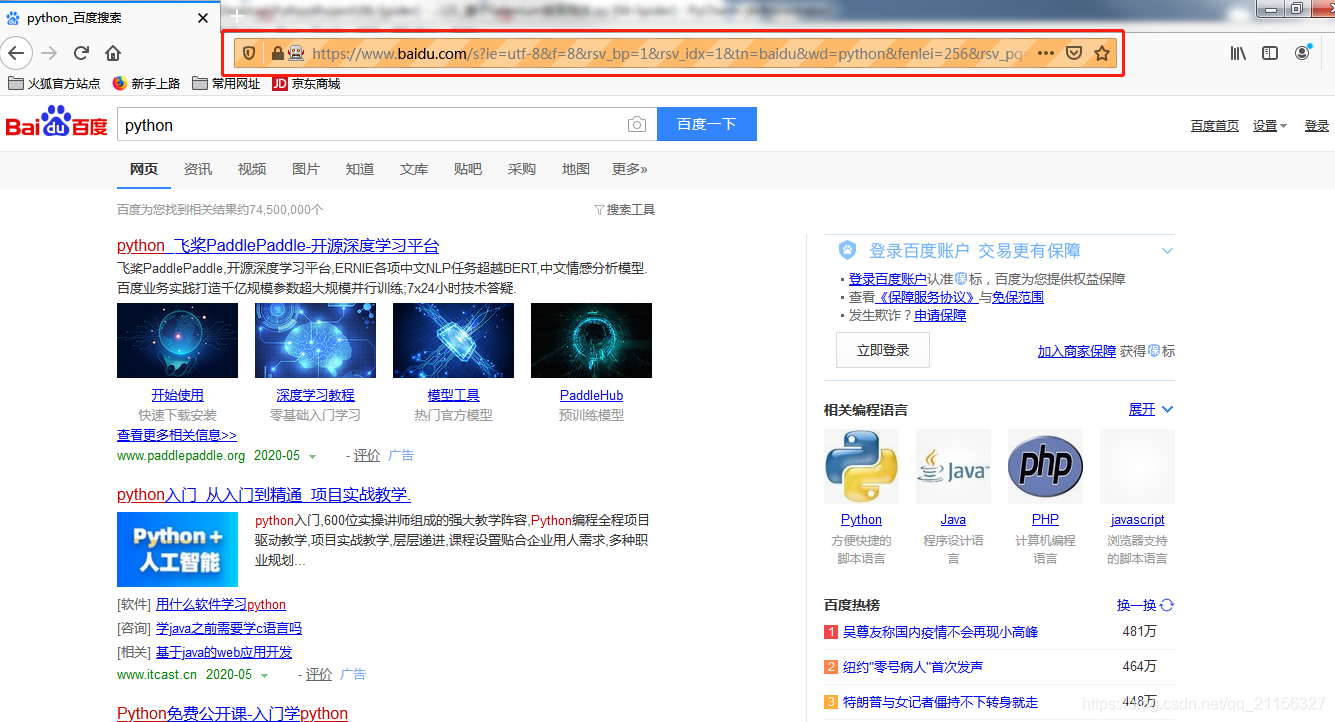Switch to the 视频 tab

pyautogui.click(x=252, y=169)
